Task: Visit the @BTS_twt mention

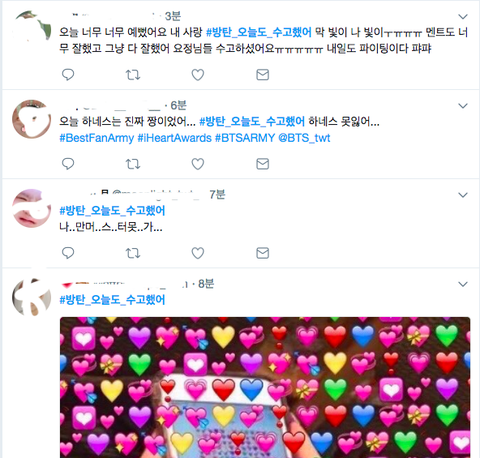Action: [304, 138]
